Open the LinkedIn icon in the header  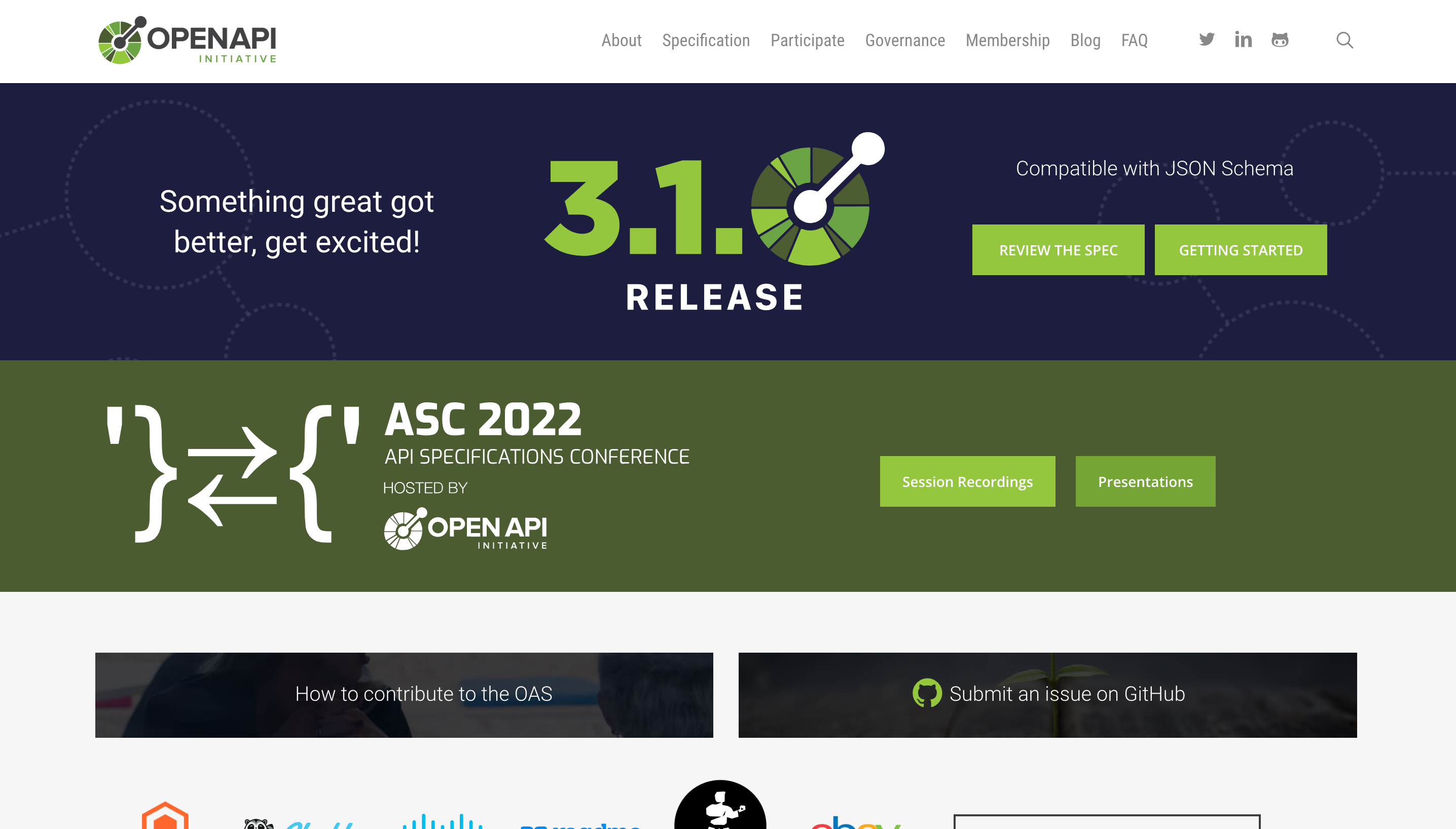pos(1243,40)
